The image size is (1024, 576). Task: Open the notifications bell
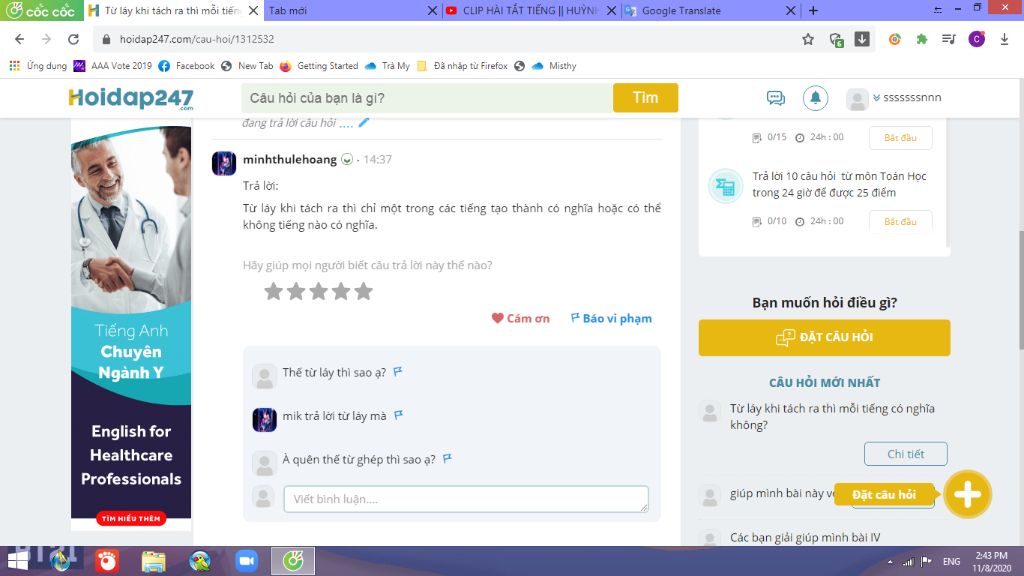click(815, 98)
